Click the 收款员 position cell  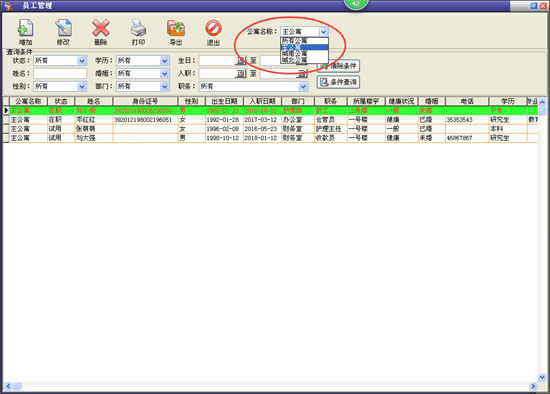(331, 138)
